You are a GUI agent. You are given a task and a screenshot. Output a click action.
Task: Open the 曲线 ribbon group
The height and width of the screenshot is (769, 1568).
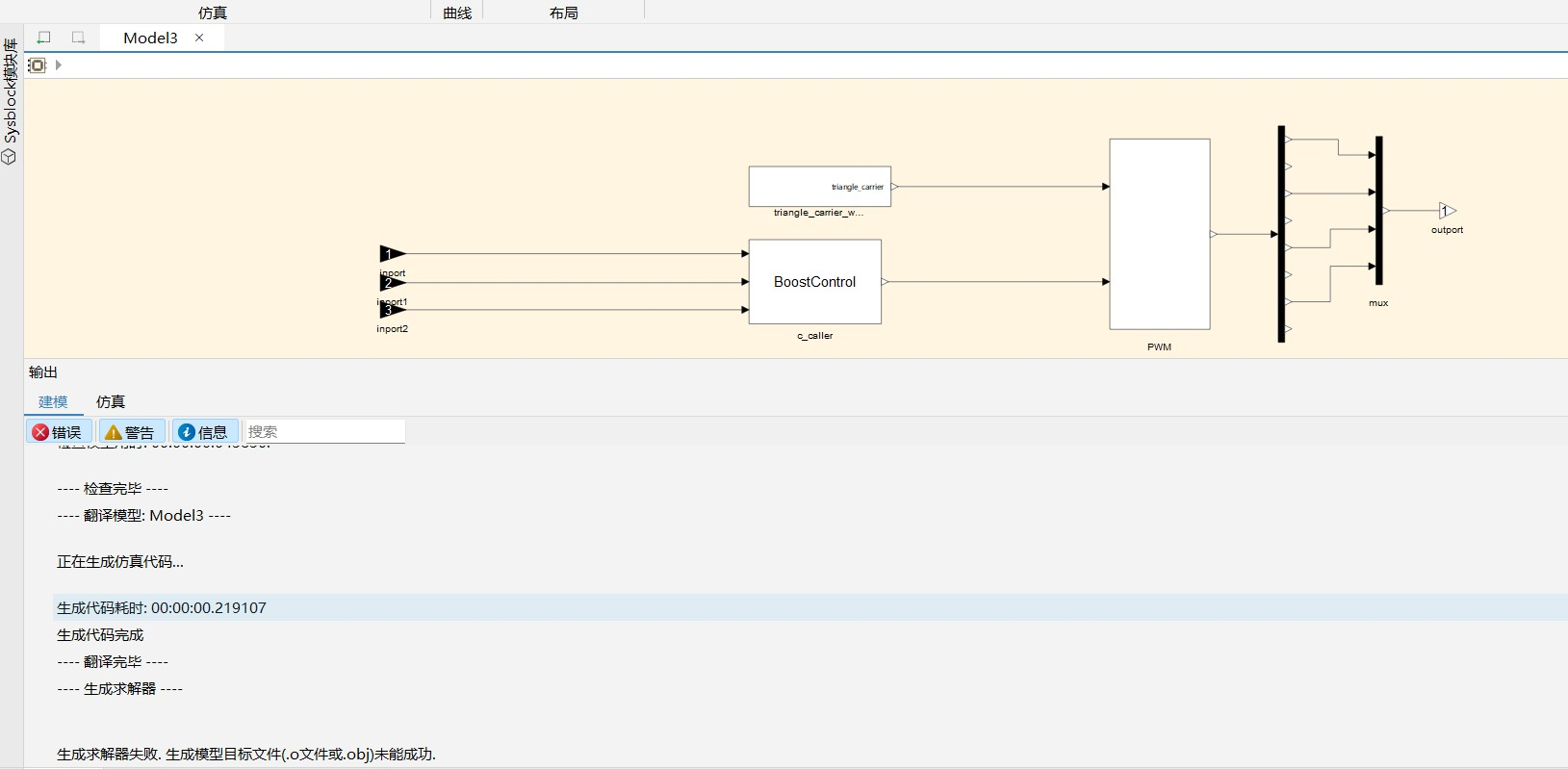pyautogui.click(x=457, y=13)
